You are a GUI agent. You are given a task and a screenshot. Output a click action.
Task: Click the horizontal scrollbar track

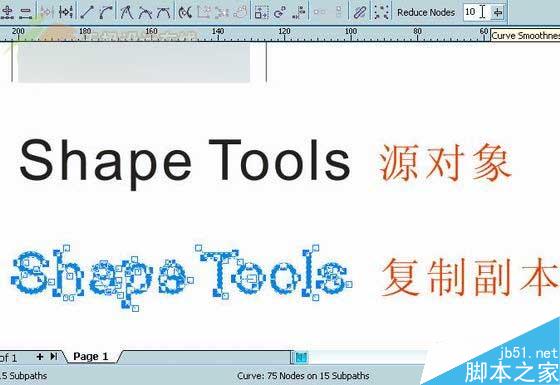click(x=368, y=357)
